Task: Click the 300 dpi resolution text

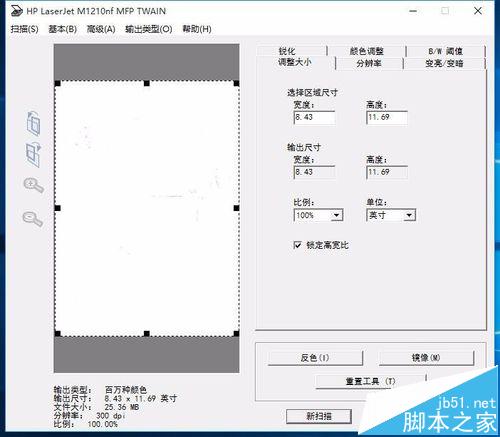Action: tap(111, 416)
